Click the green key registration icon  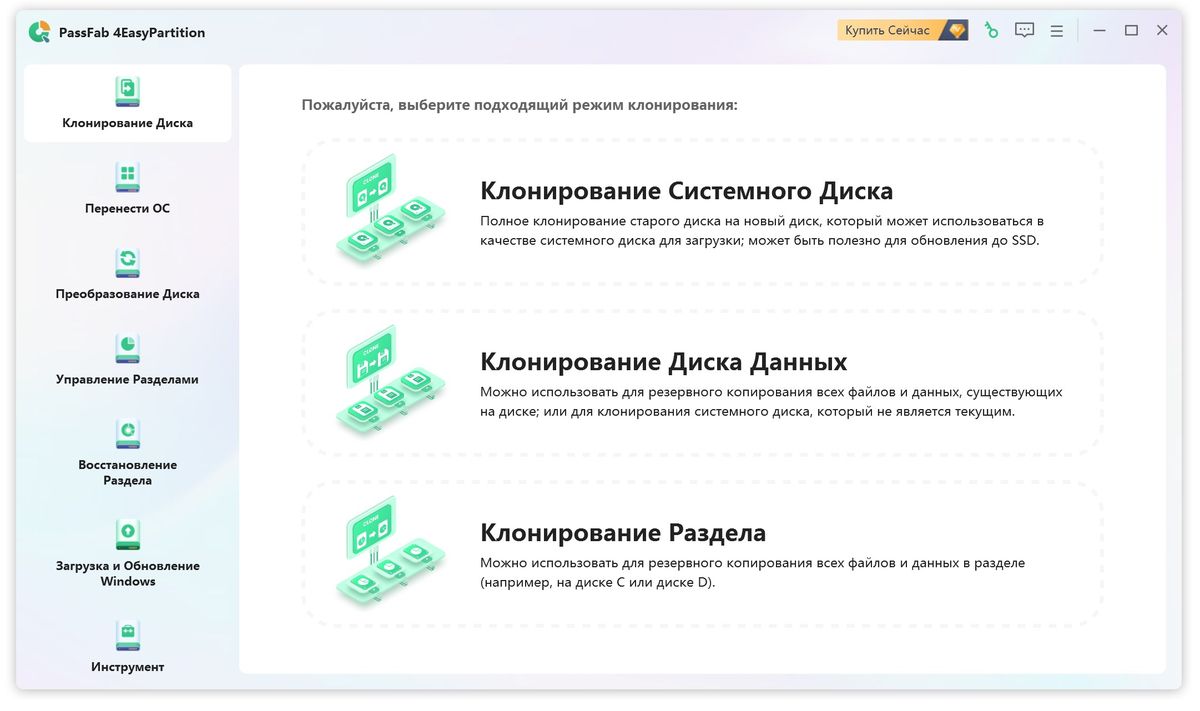(x=991, y=31)
